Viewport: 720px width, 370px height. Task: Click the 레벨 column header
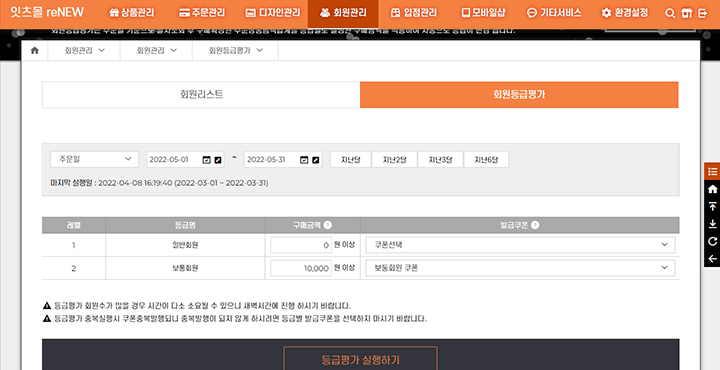point(73,225)
